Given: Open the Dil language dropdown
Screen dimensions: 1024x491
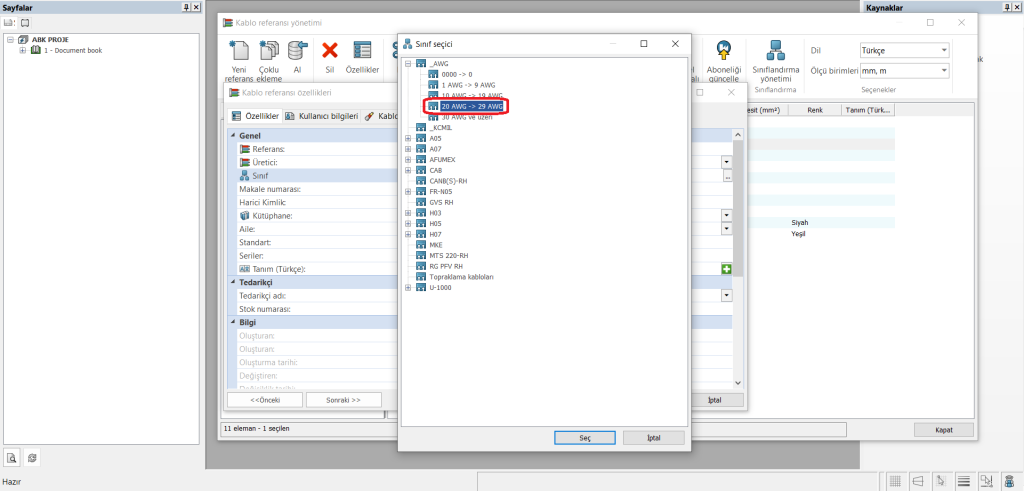Looking at the screenshot, I should [904, 50].
